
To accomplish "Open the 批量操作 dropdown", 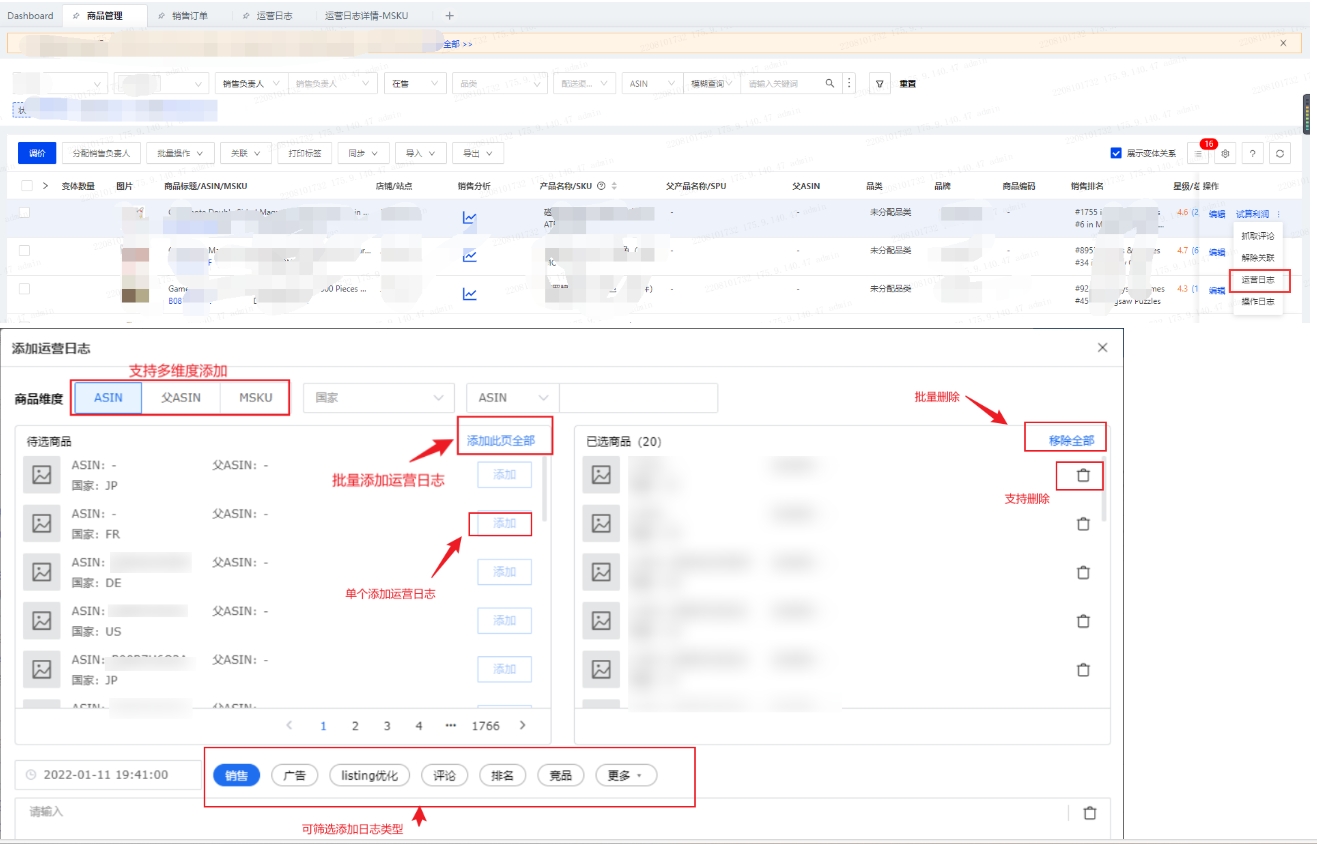I will (180, 153).
